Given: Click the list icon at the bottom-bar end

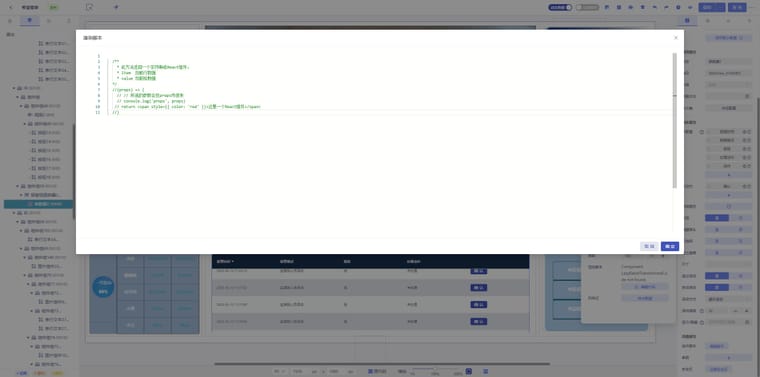Looking at the screenshot, I should click(485, 371).
